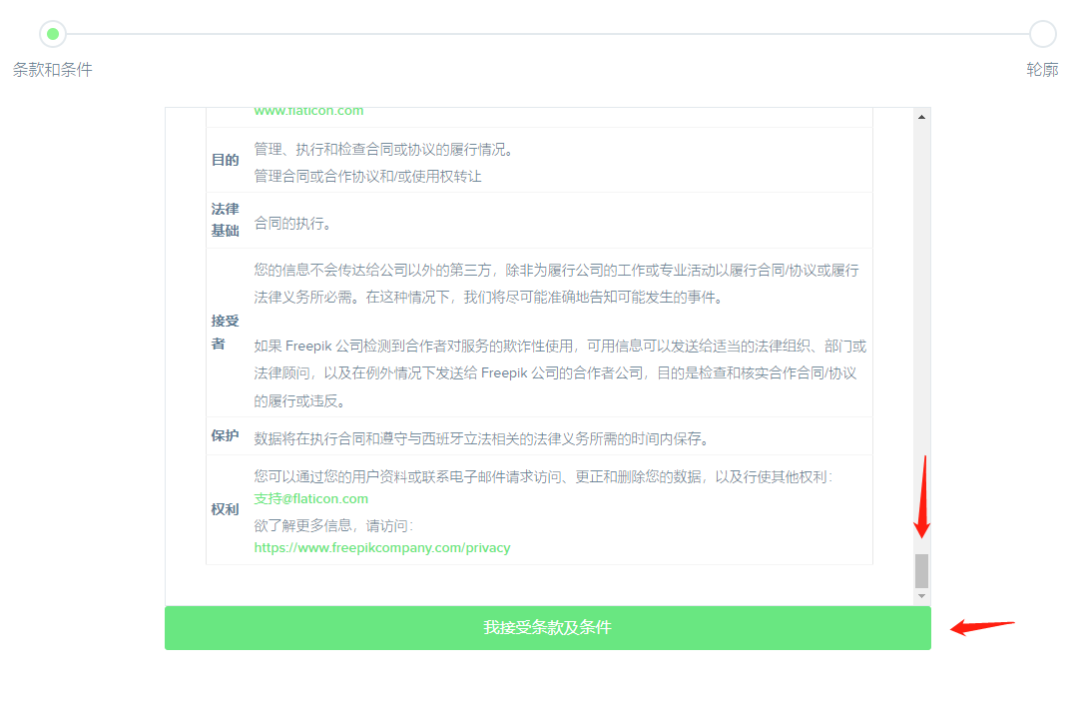The image size is (1080, 707).
Task: Click the 支持@flaticon.com email link
Action: tap(311, 498)
